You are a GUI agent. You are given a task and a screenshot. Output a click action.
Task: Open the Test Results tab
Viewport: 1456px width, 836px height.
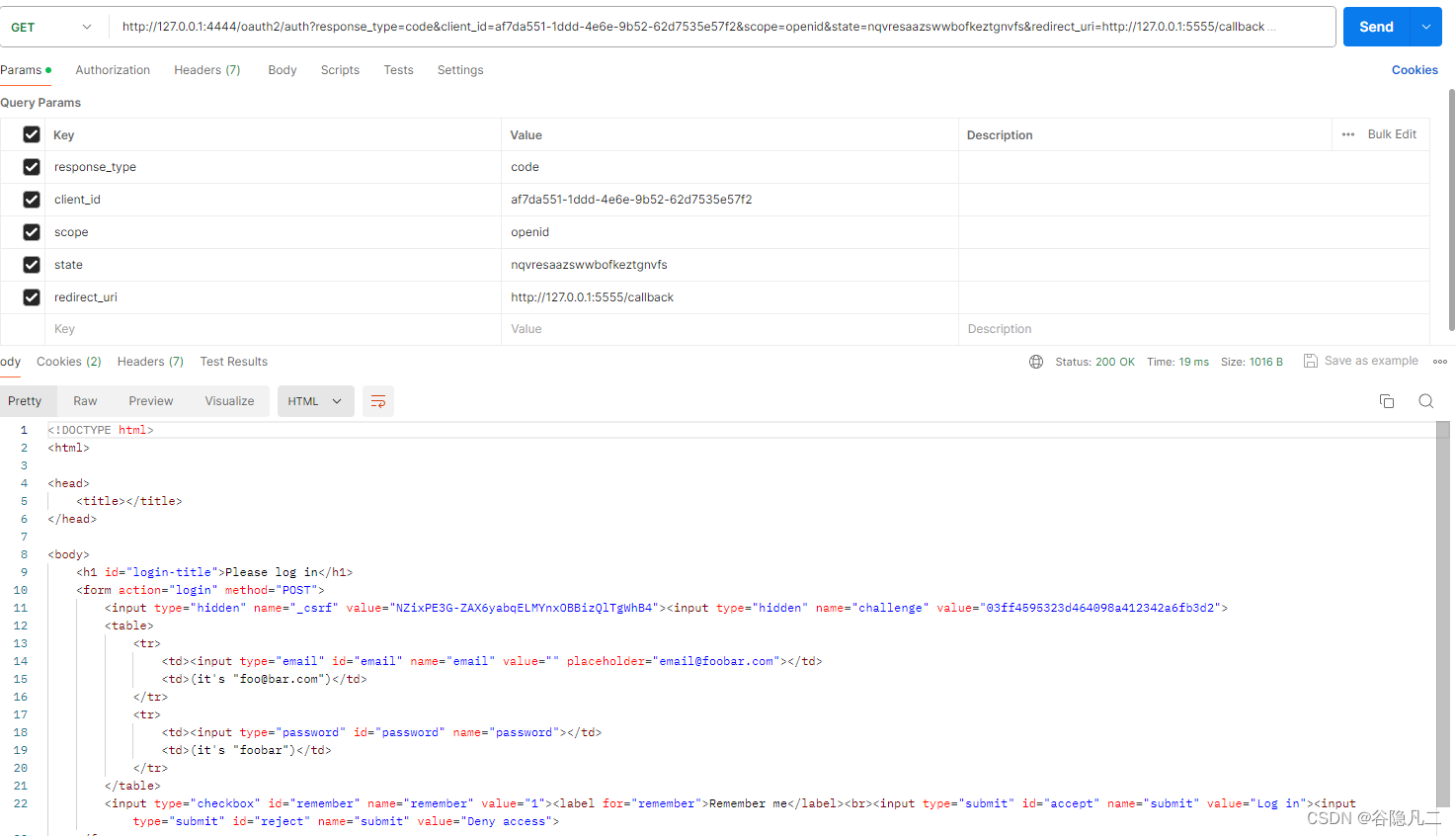(x=234, y=362)
